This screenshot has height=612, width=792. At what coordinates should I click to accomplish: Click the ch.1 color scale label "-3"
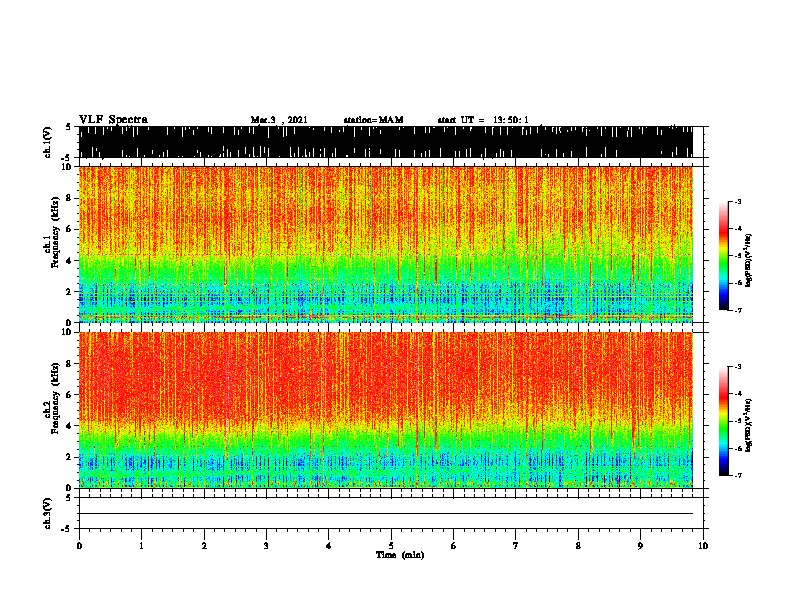click(737, 202)
